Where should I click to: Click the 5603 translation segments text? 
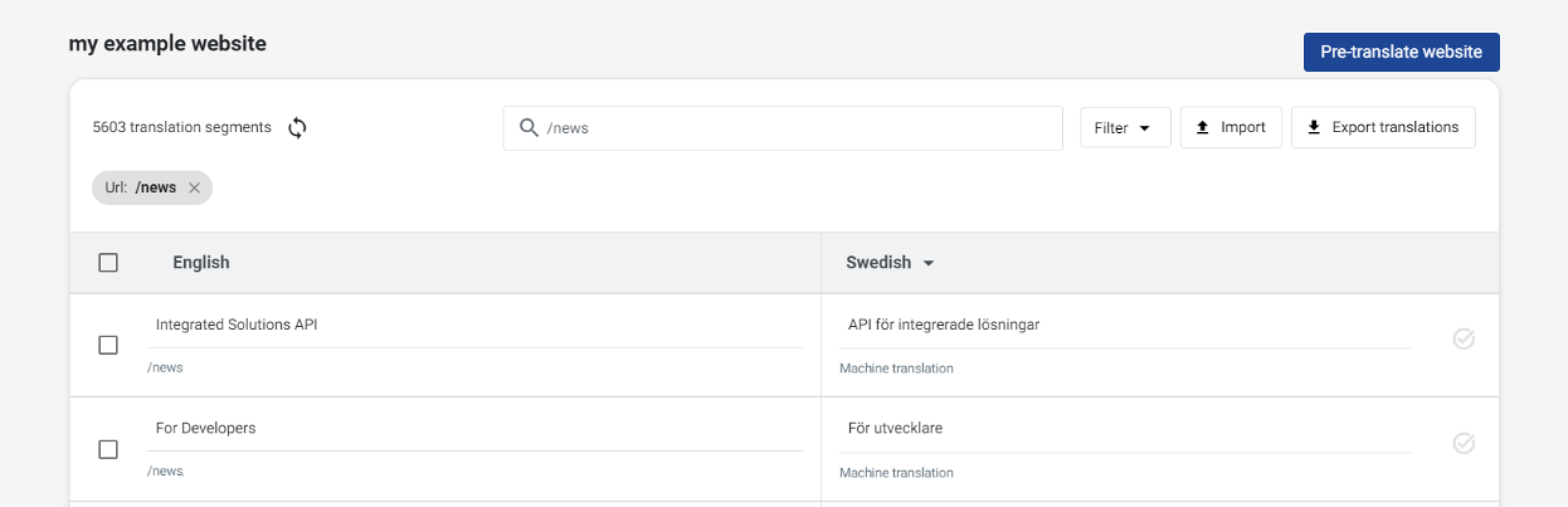click(182, 127)
